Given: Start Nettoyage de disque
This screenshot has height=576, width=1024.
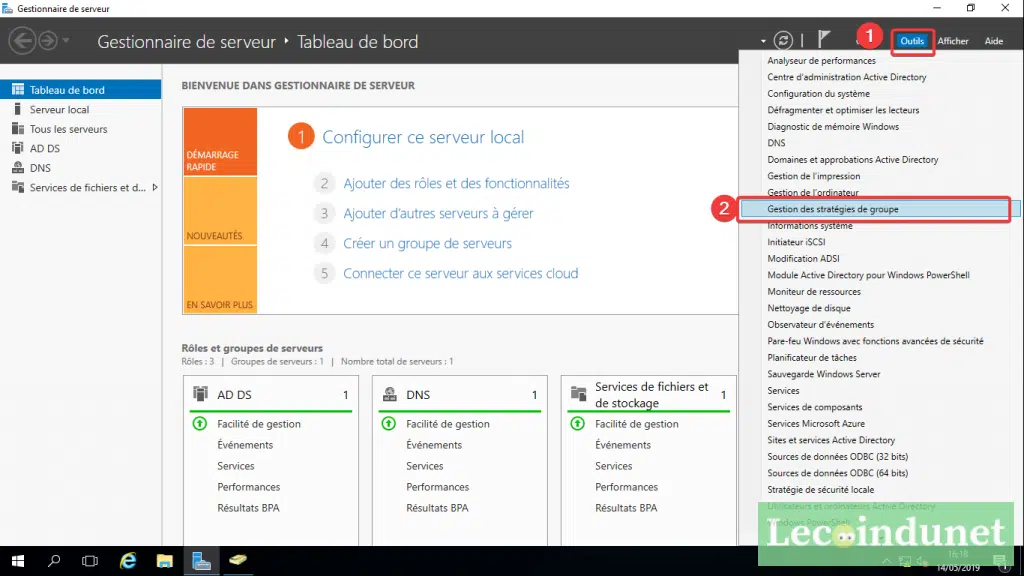Looking at the screenshot, I should coord(808,308).
